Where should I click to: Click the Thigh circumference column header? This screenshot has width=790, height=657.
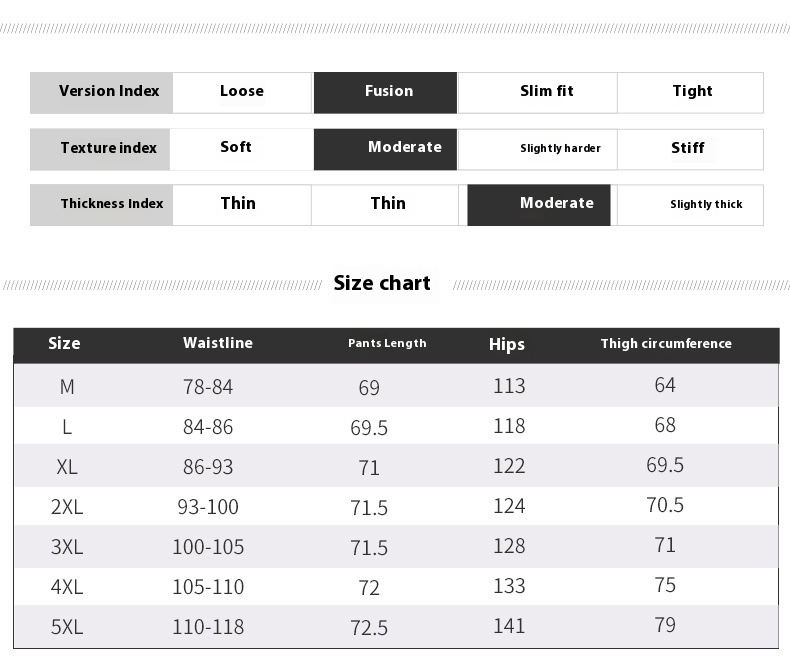point(666,344)
